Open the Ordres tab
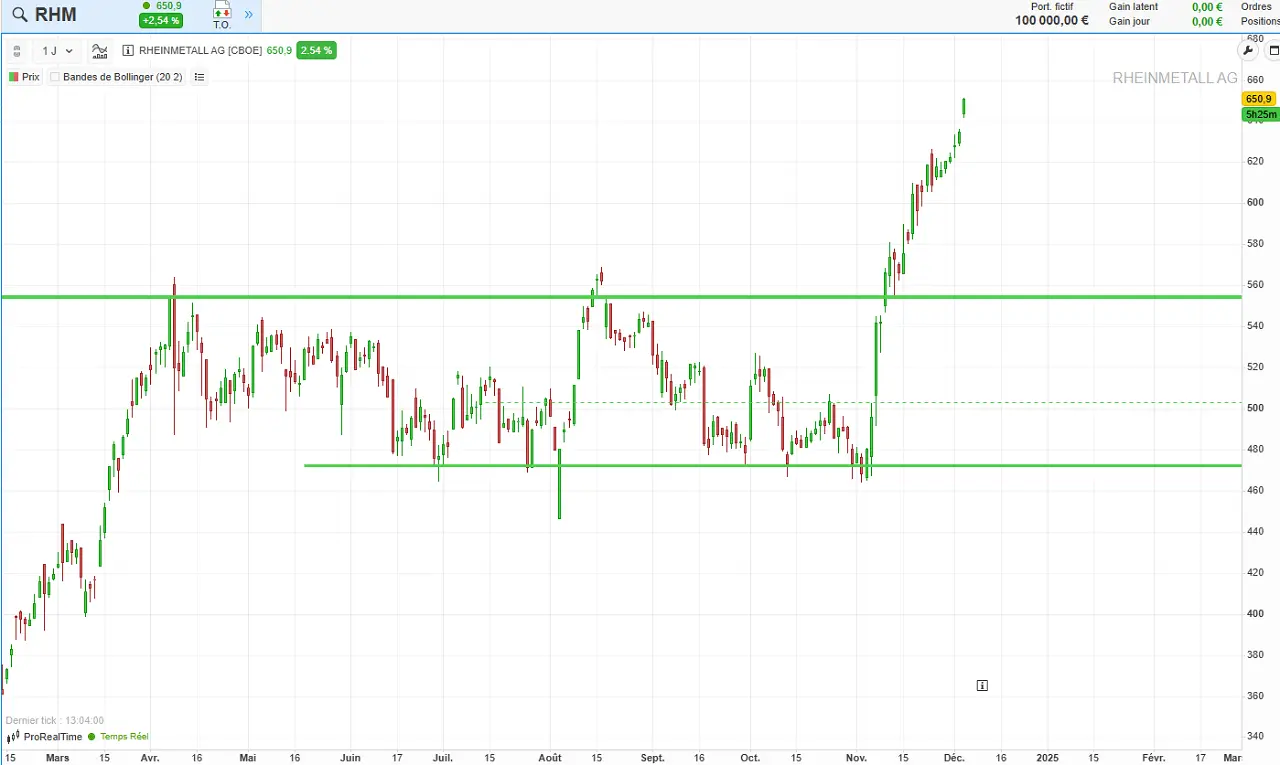This screenshot has width=1280, height=765. pos(1255,6)
